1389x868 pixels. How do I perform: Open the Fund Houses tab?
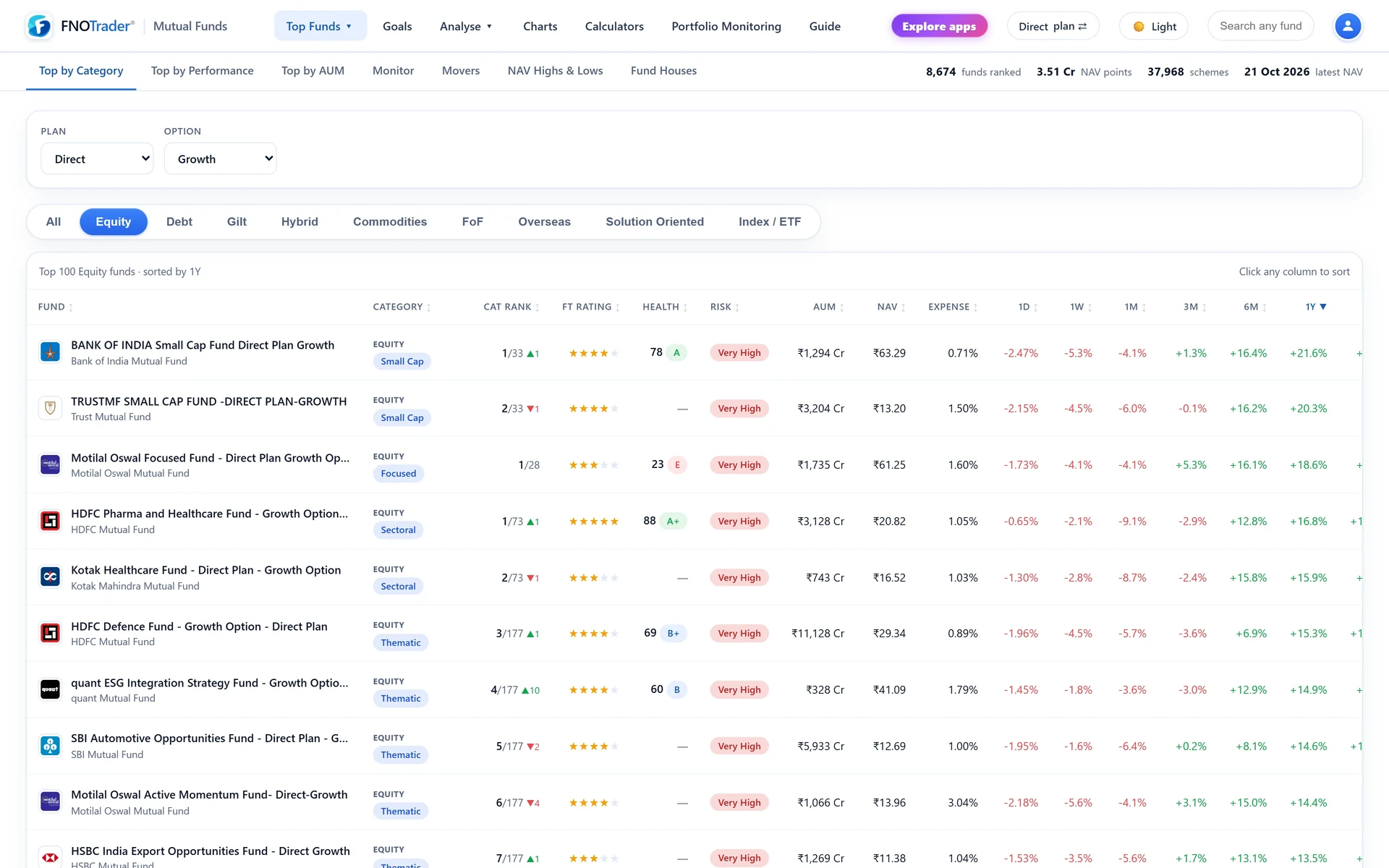pos(663,71)
